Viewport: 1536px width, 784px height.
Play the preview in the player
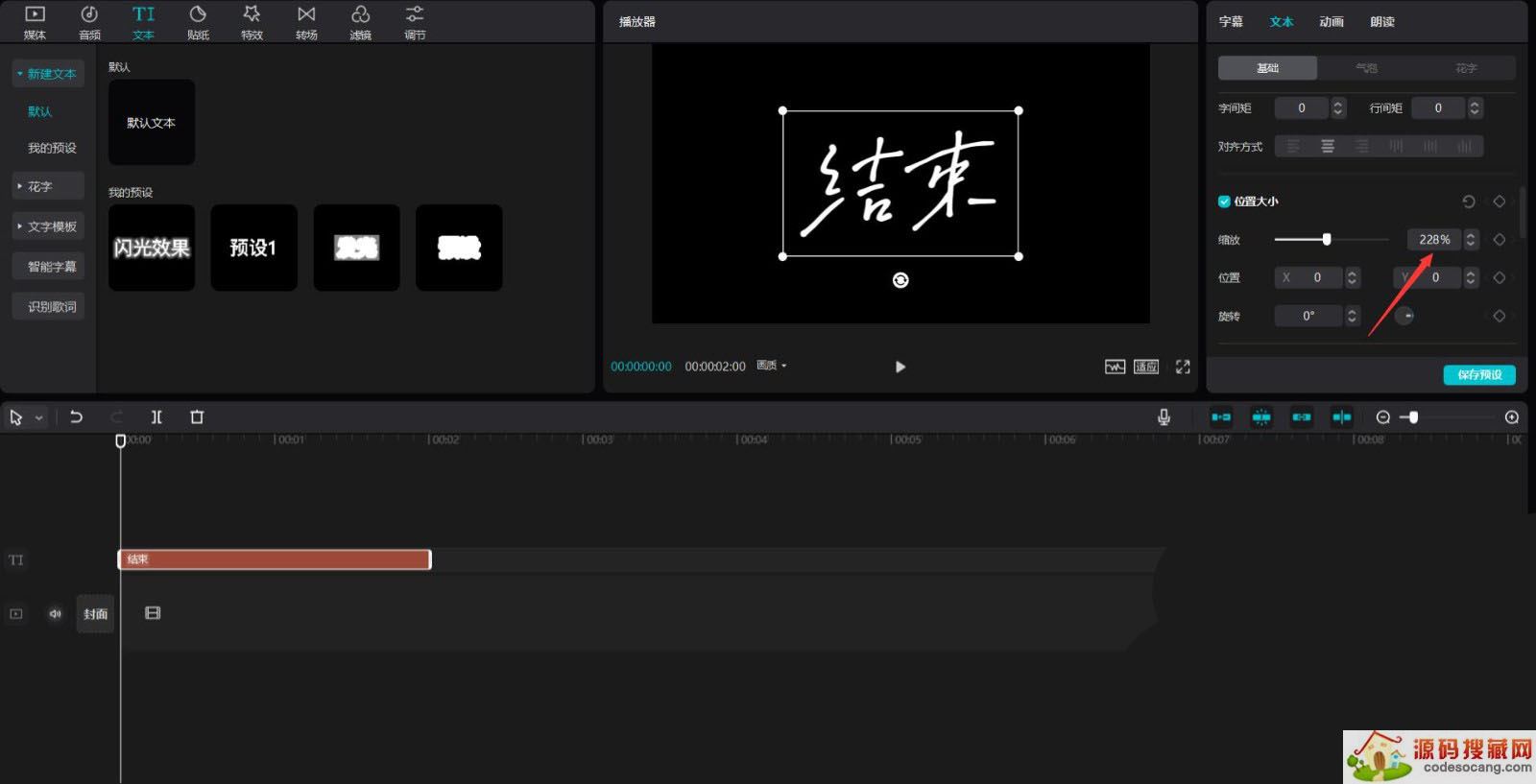click(x=900, y=367)
